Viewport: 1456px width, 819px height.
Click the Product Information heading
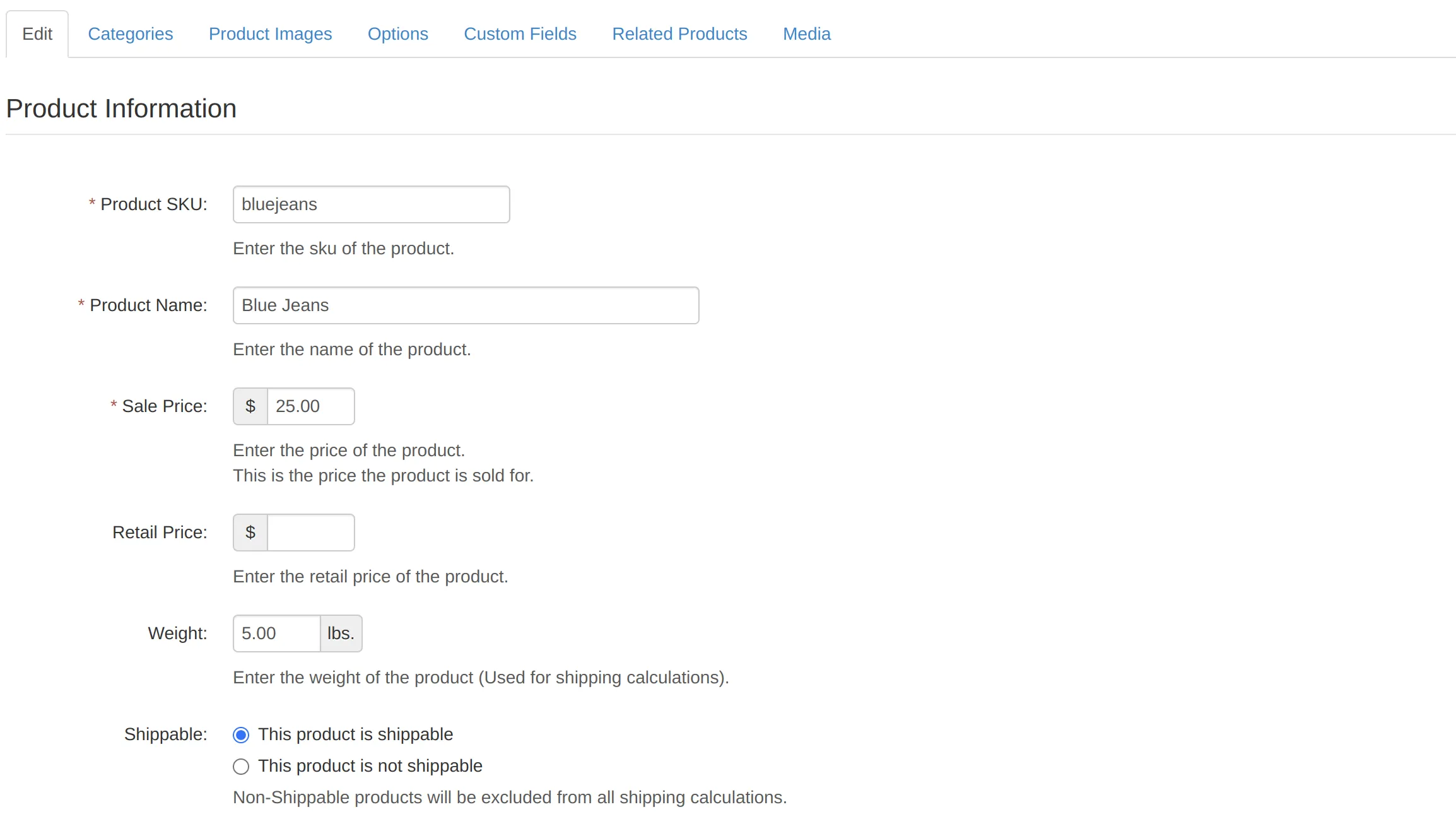121,108
